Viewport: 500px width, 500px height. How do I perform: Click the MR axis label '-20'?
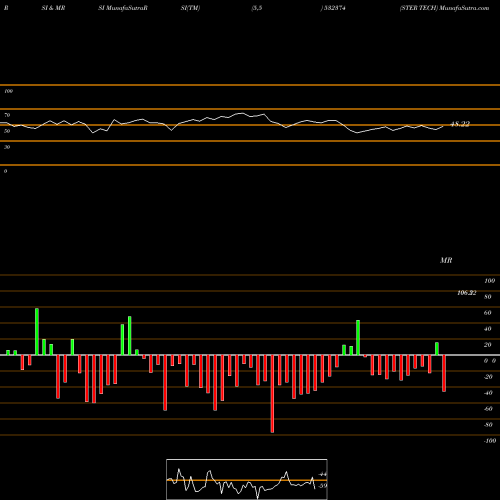pos(488,377)
